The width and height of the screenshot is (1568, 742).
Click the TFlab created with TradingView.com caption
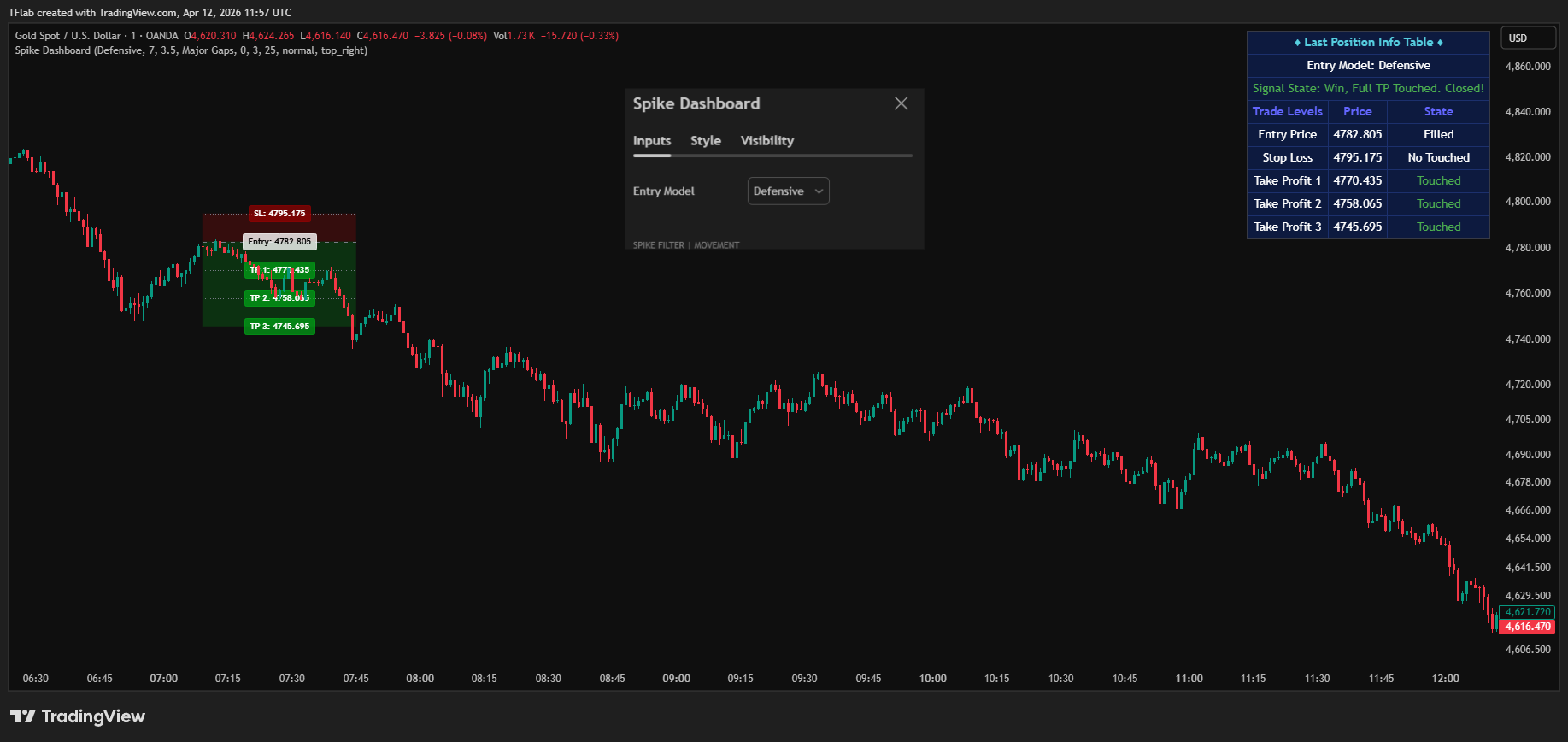pos(150,13)
